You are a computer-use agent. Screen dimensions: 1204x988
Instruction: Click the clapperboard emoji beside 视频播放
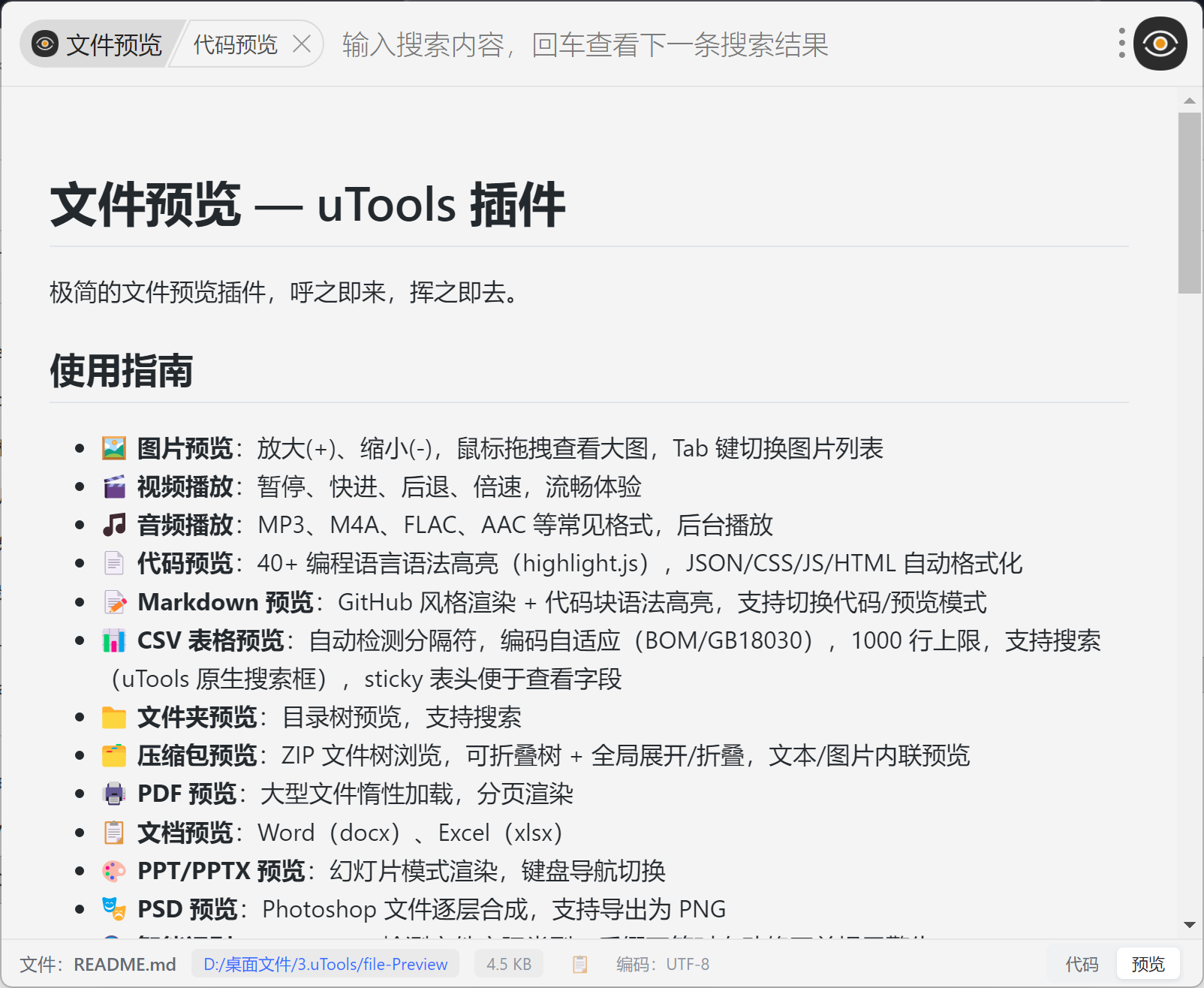click(114, 486)
